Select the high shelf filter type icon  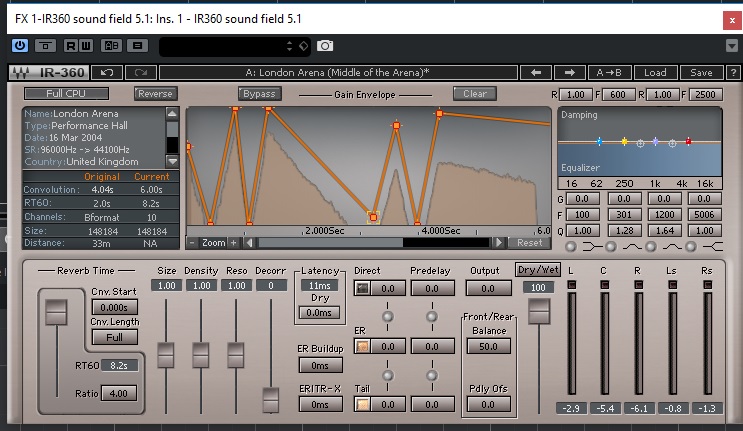point(713,247)
